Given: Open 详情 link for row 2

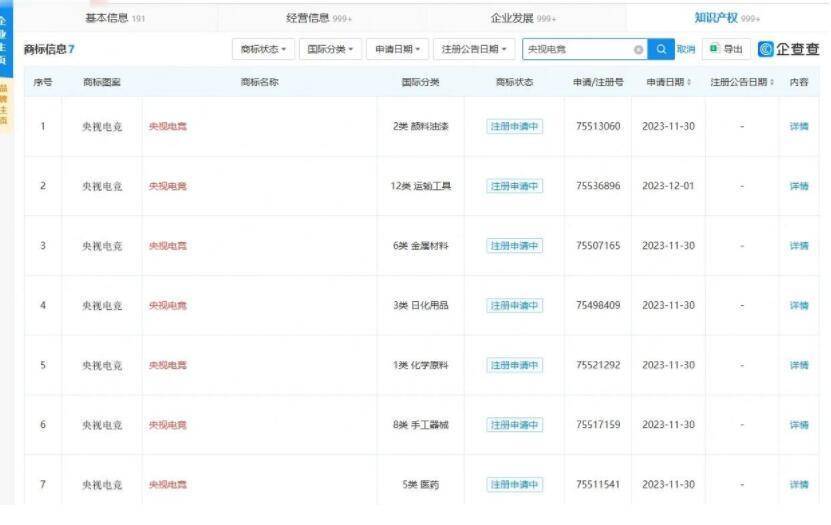Looking at the screenshot, I should [x=799, y=186].
